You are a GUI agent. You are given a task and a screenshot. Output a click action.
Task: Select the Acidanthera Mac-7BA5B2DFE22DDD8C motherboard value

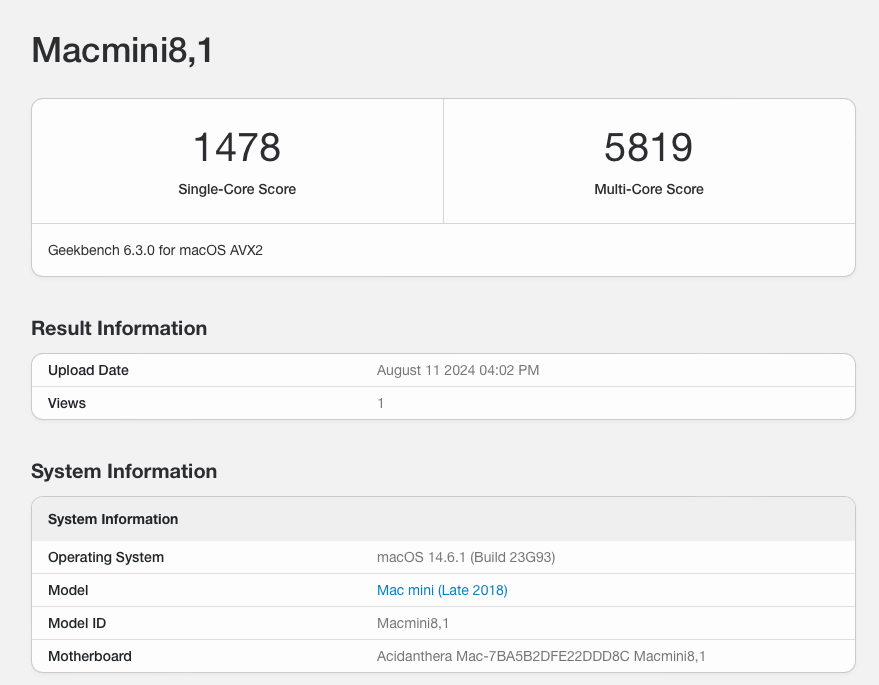[541, 656]
